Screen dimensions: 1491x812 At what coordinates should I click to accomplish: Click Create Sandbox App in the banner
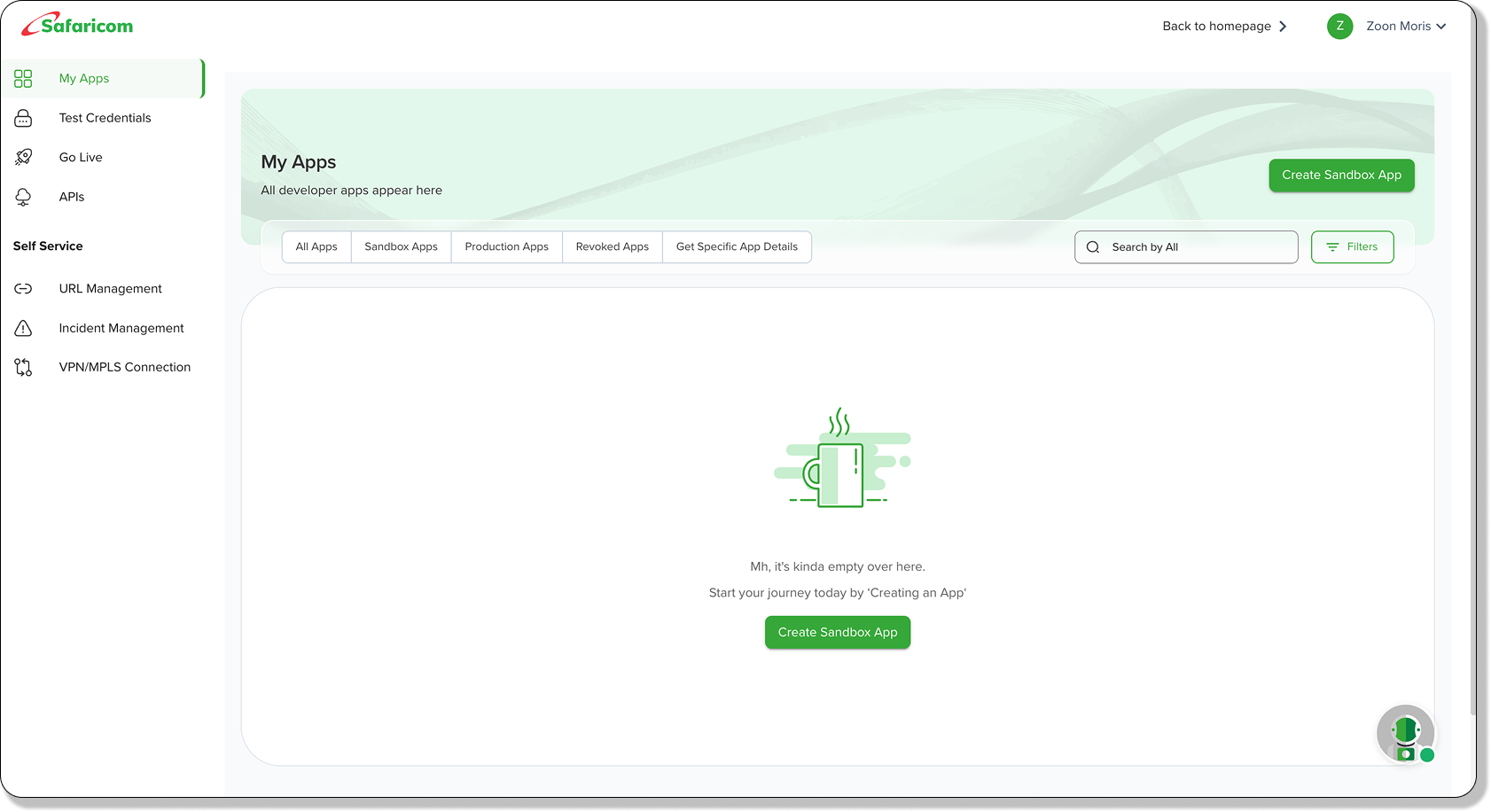pos(1341,176)
